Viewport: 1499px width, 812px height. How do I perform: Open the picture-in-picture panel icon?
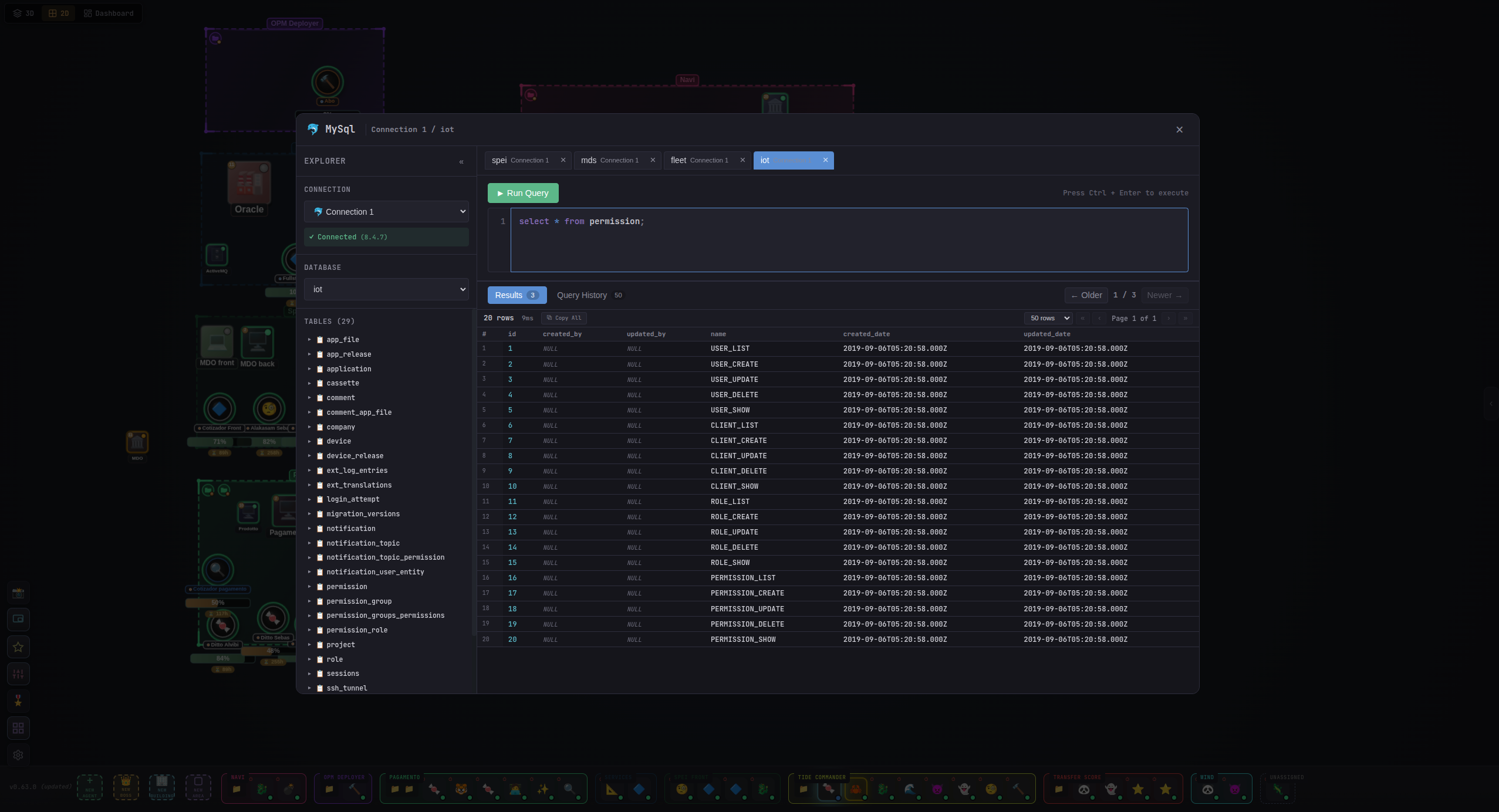18,619
